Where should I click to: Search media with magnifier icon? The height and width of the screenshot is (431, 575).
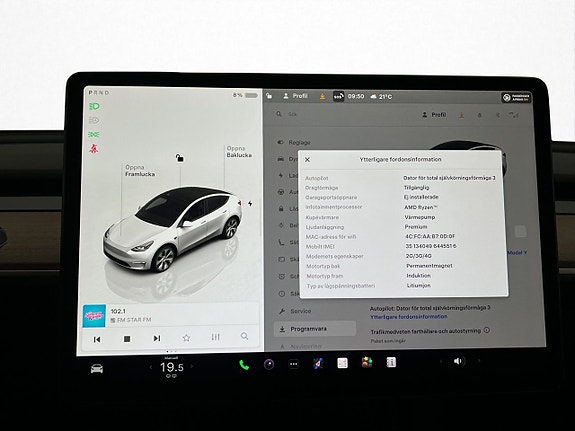pos(245,336)
